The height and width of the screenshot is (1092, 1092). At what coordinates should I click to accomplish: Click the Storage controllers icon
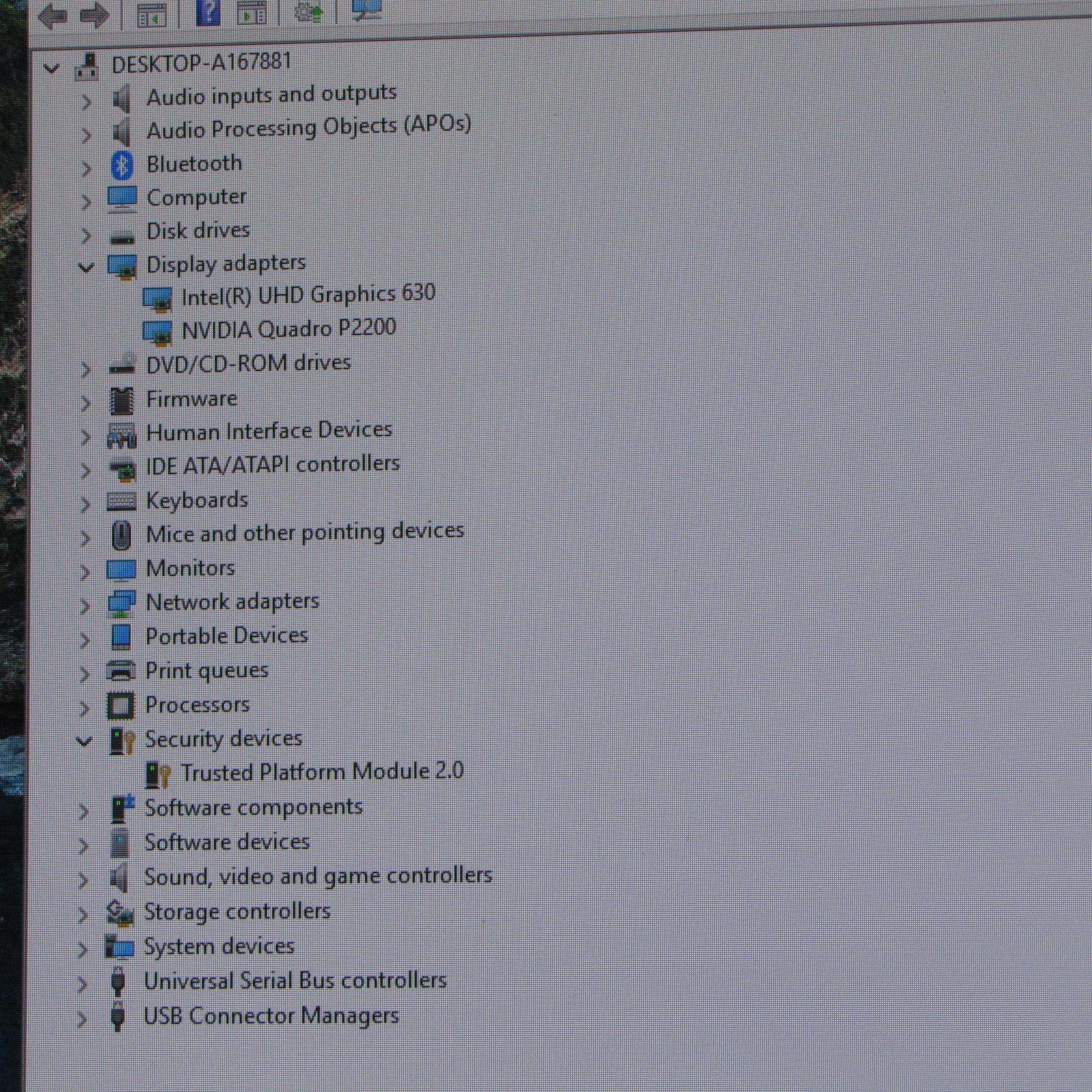120,913
